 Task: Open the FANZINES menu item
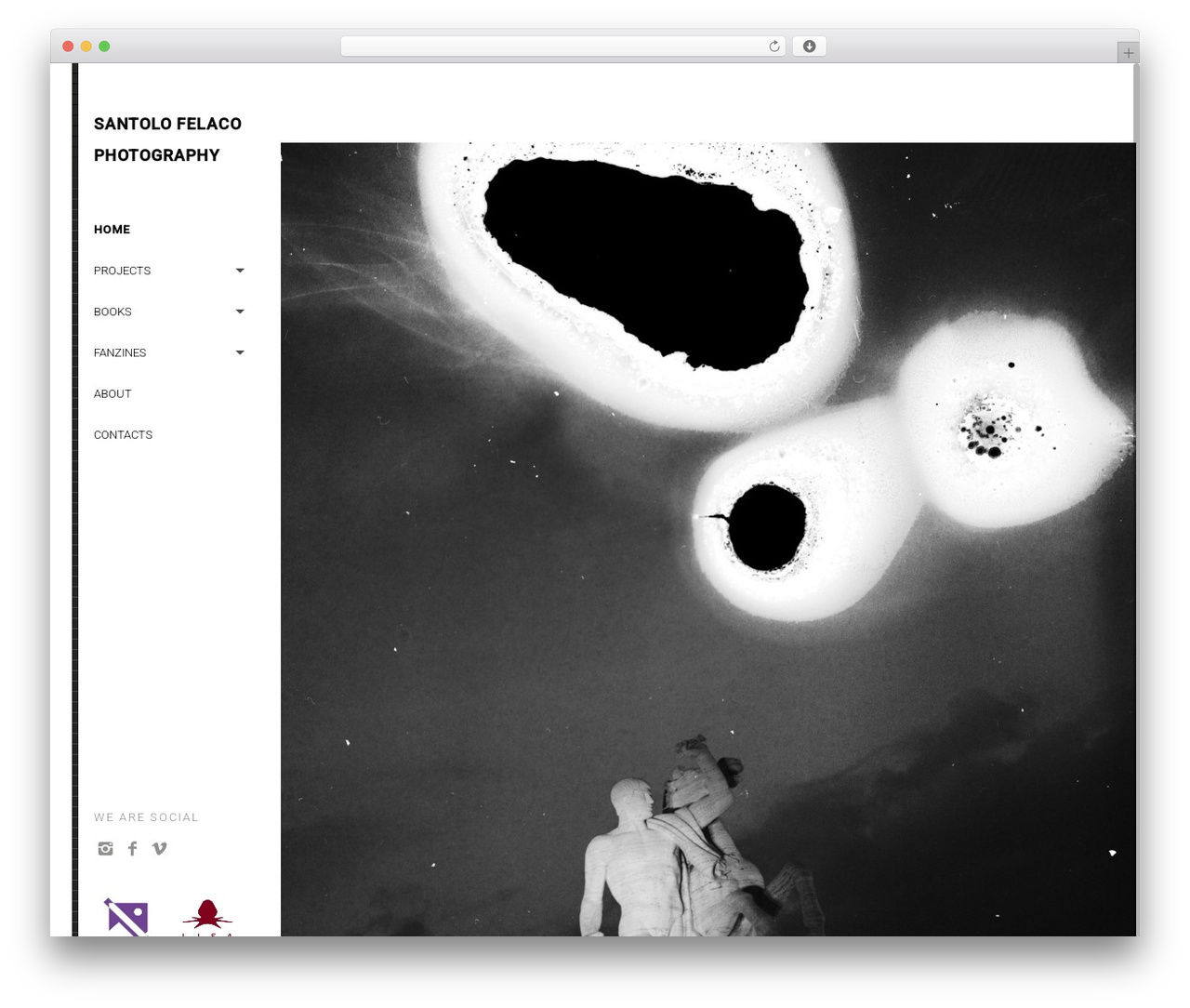[120, 352]
